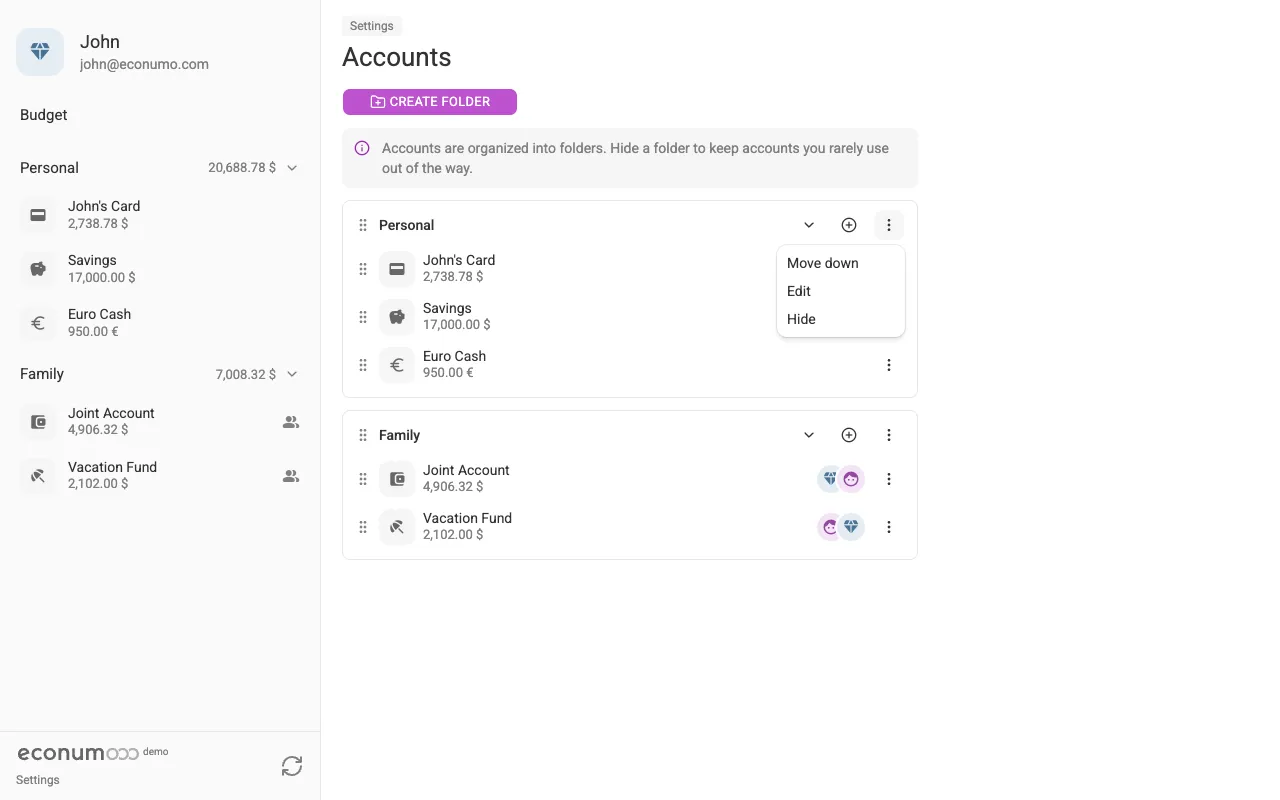Image resolution: width=1280 pixels, height=800 pixels.
Task: Click the euro icon beside Euro Cash in sidebar
Action: (38, 323)
